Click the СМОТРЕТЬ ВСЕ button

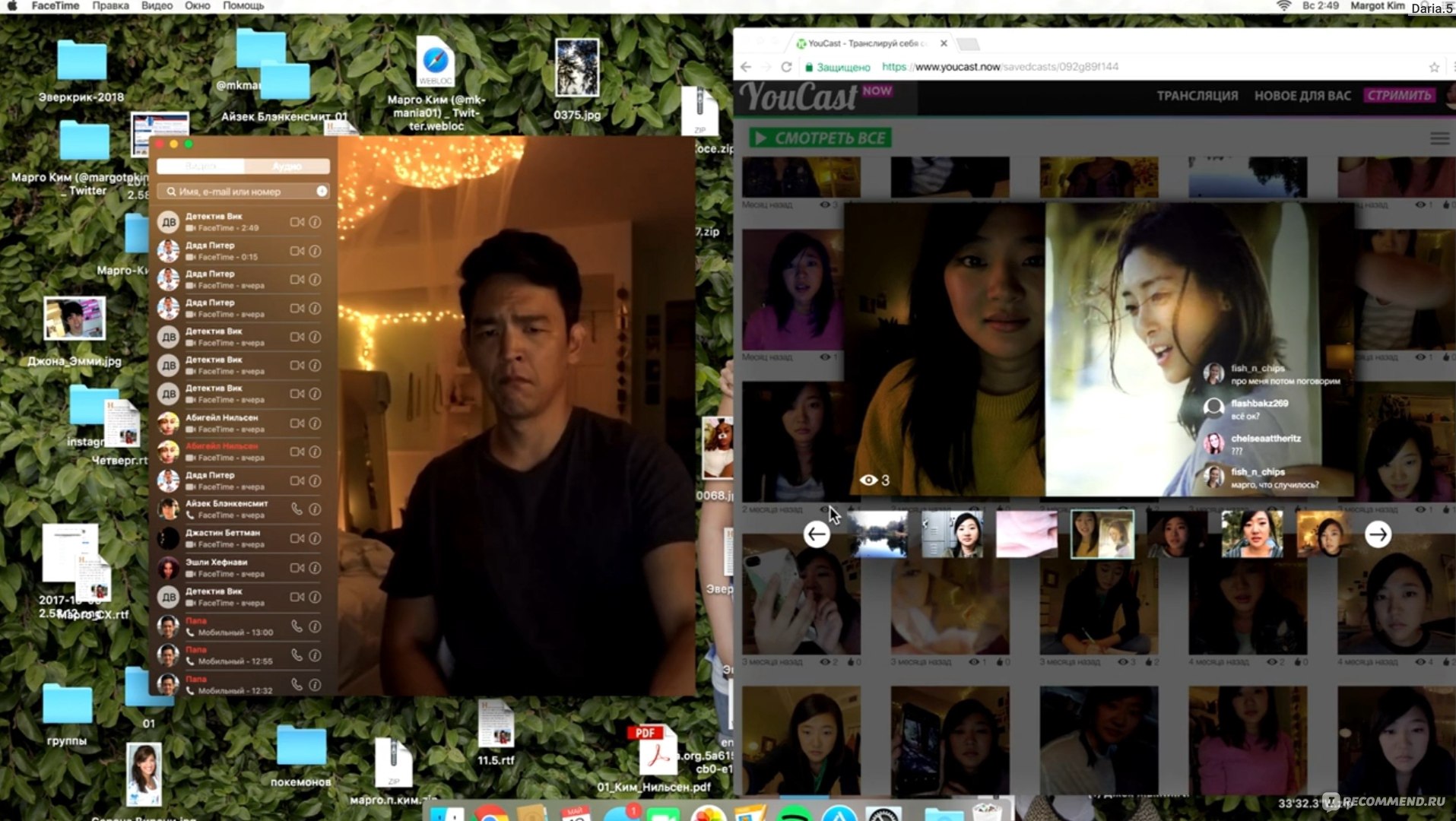point(820,138)
